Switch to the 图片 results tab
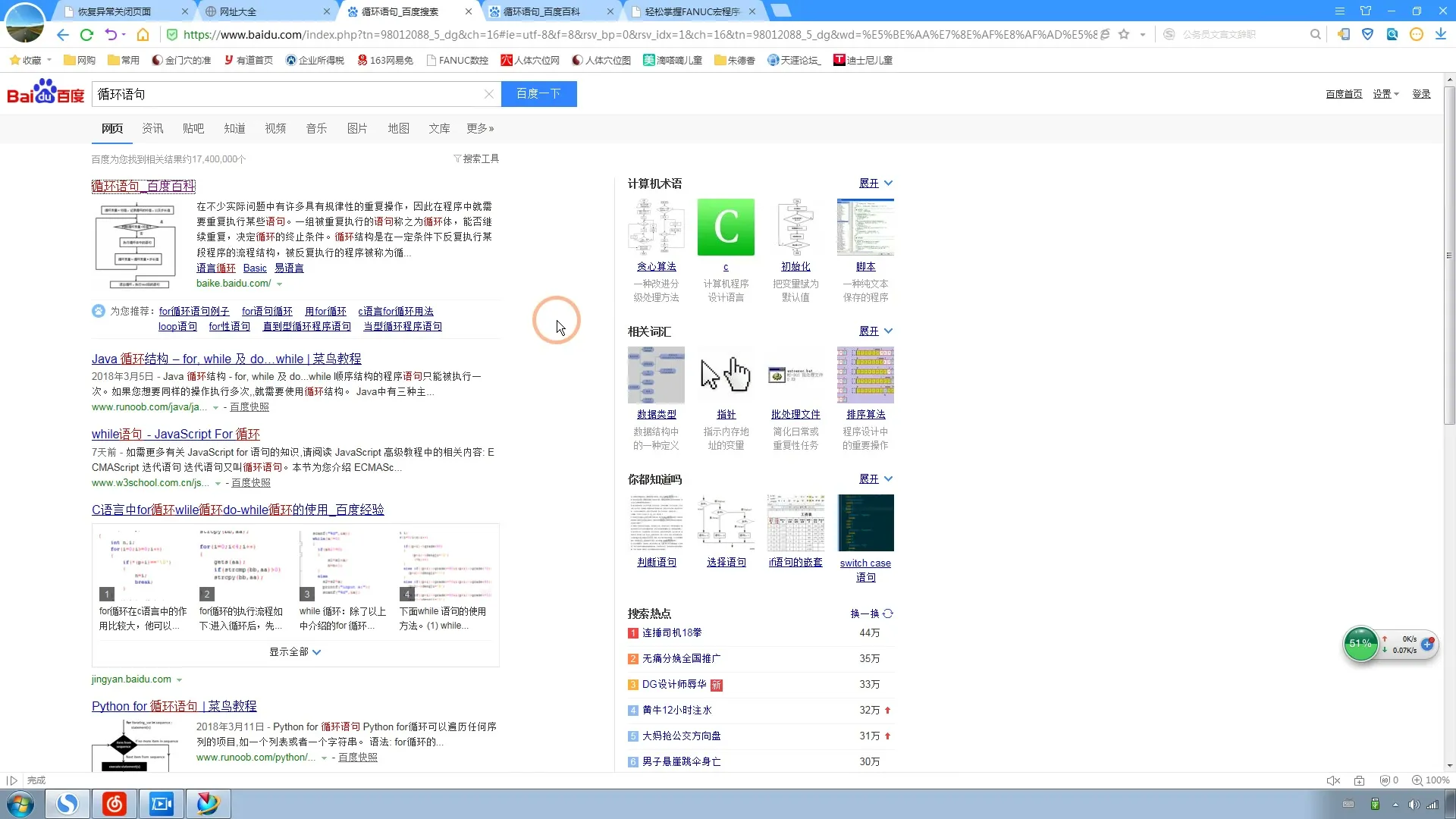1456x819 pixels. (356, 128)
